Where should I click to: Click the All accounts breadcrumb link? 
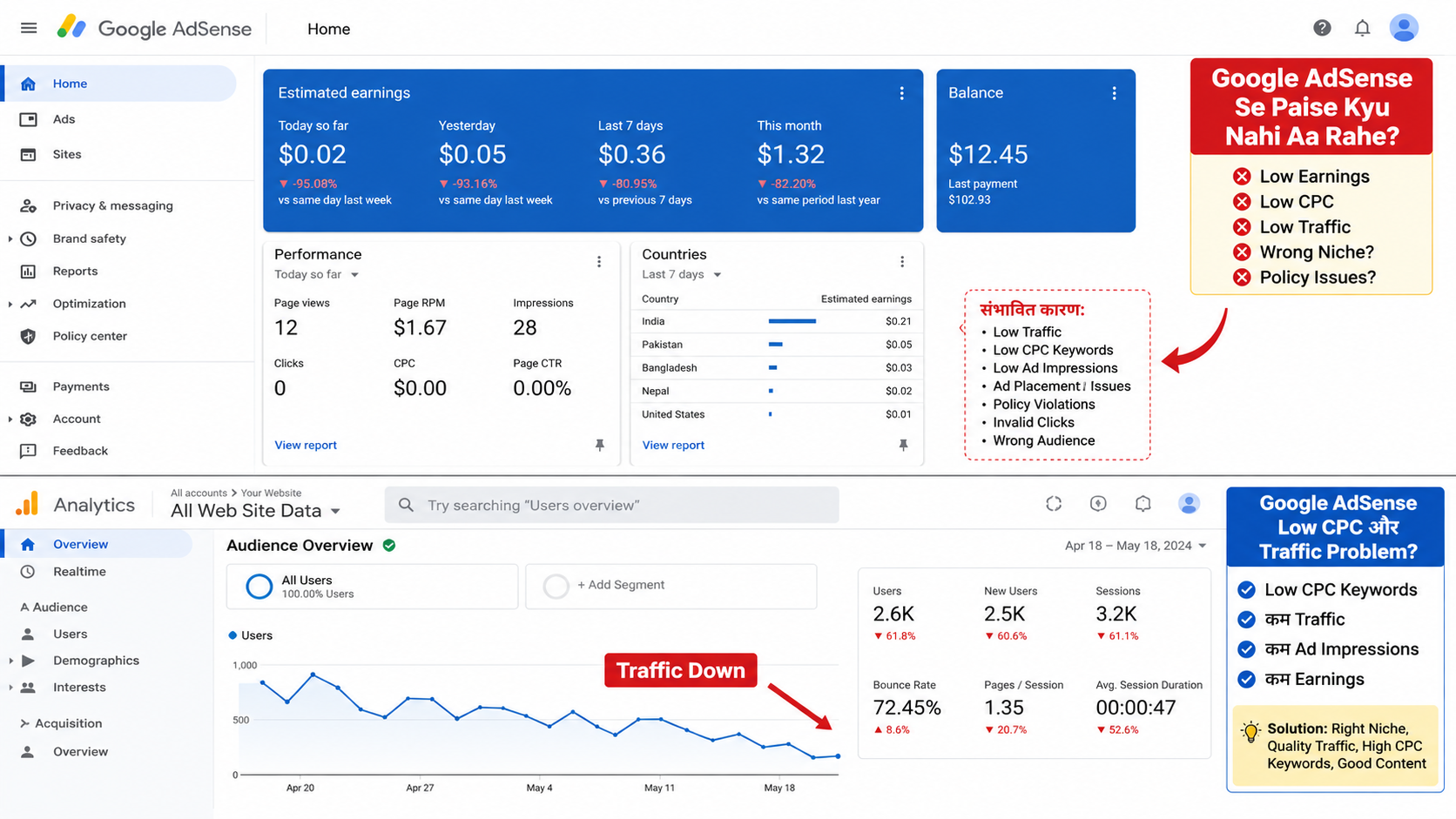tap(199, 493)
